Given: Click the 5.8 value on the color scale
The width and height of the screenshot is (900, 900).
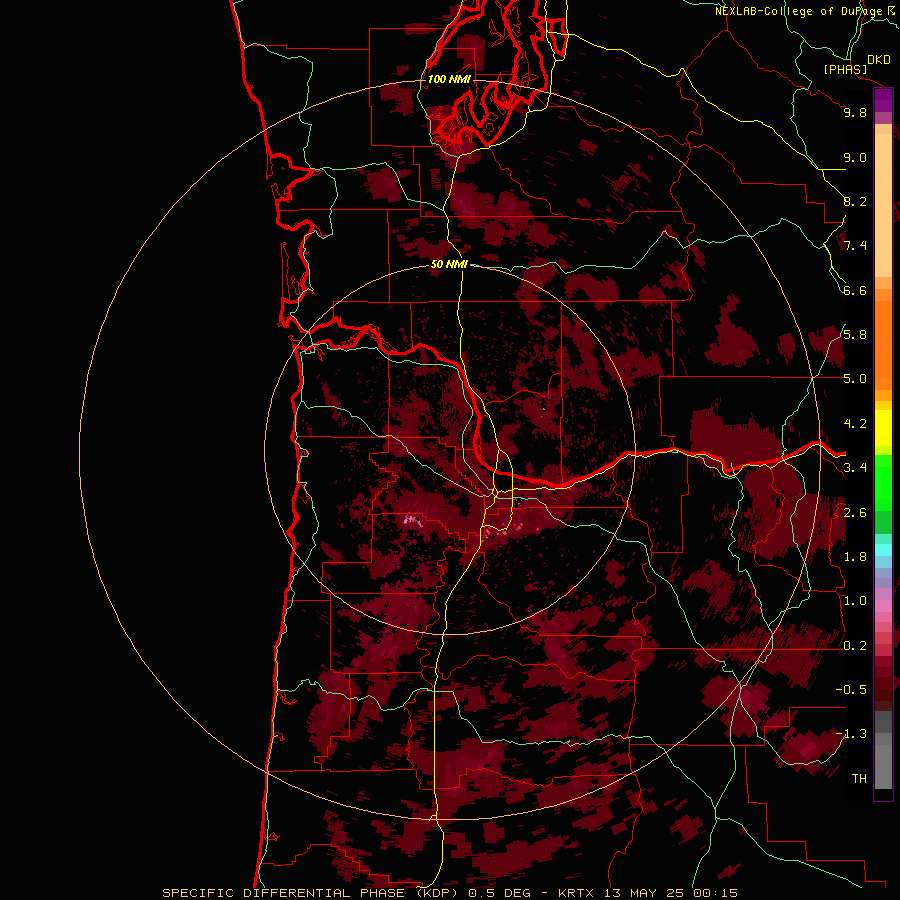Looking at the screenshot, I should [855, 335].
